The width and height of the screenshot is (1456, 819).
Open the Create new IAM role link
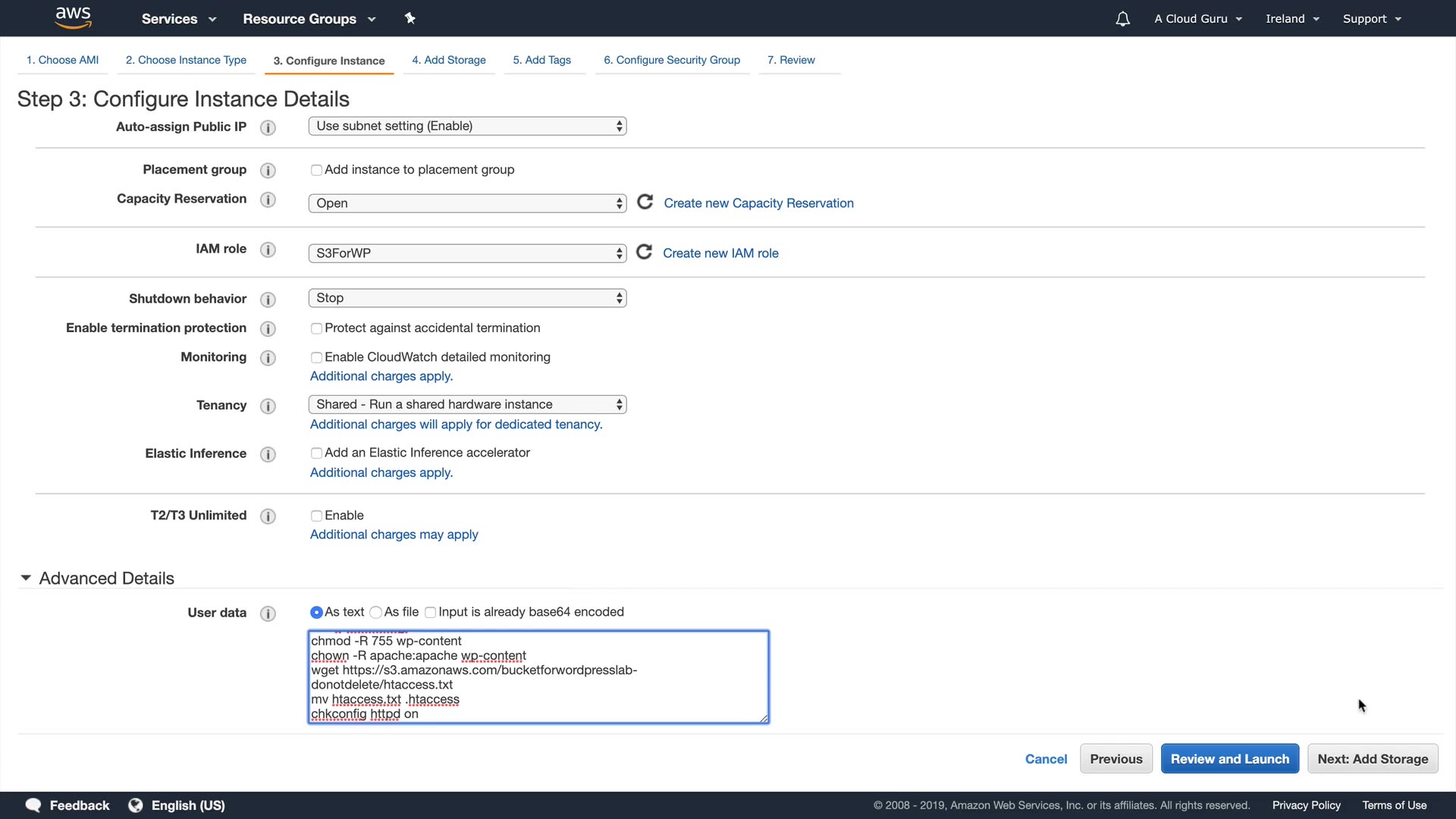coord(720,253)
